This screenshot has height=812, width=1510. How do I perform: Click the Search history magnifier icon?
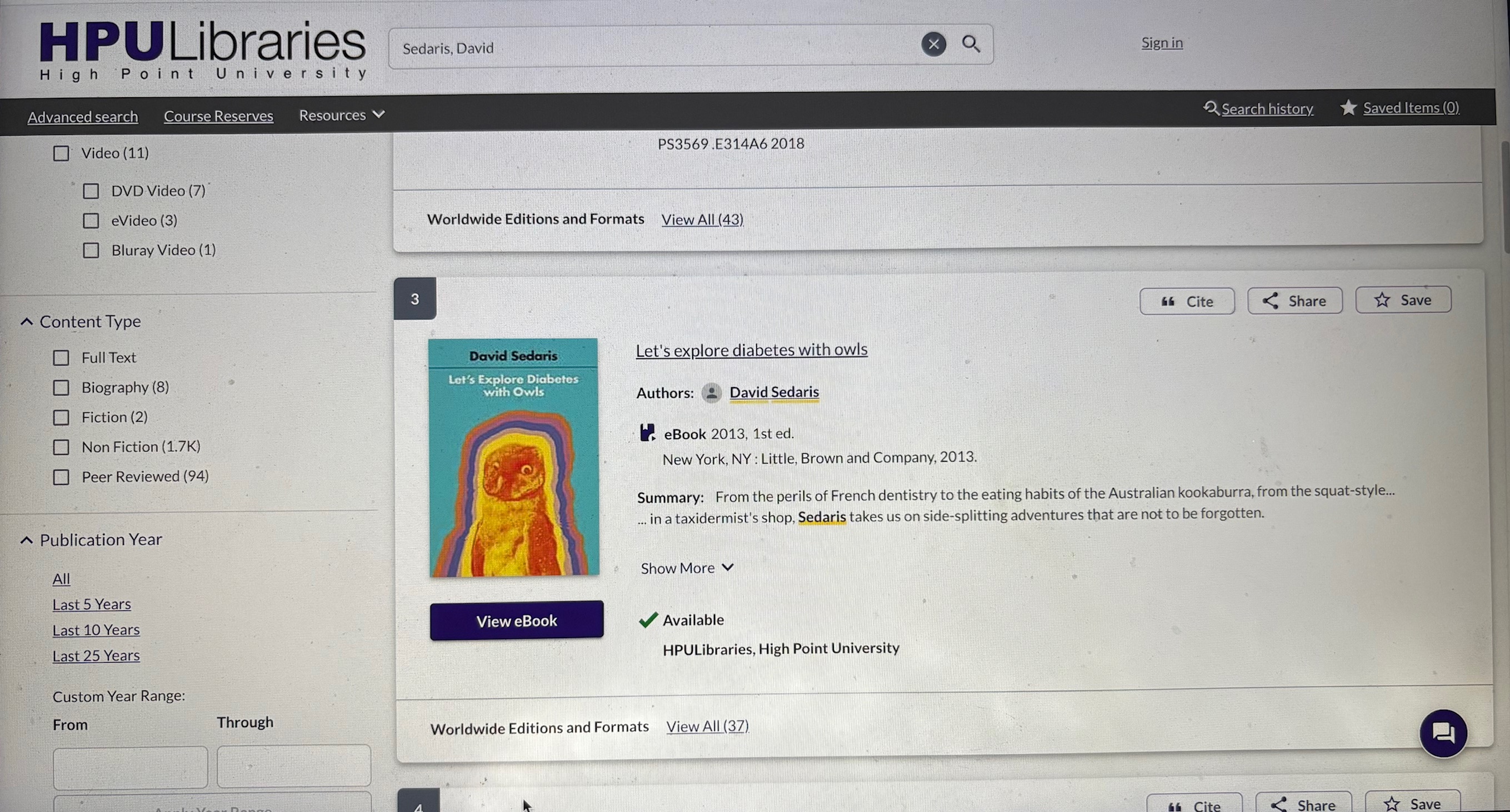[x=1211, y=108]
